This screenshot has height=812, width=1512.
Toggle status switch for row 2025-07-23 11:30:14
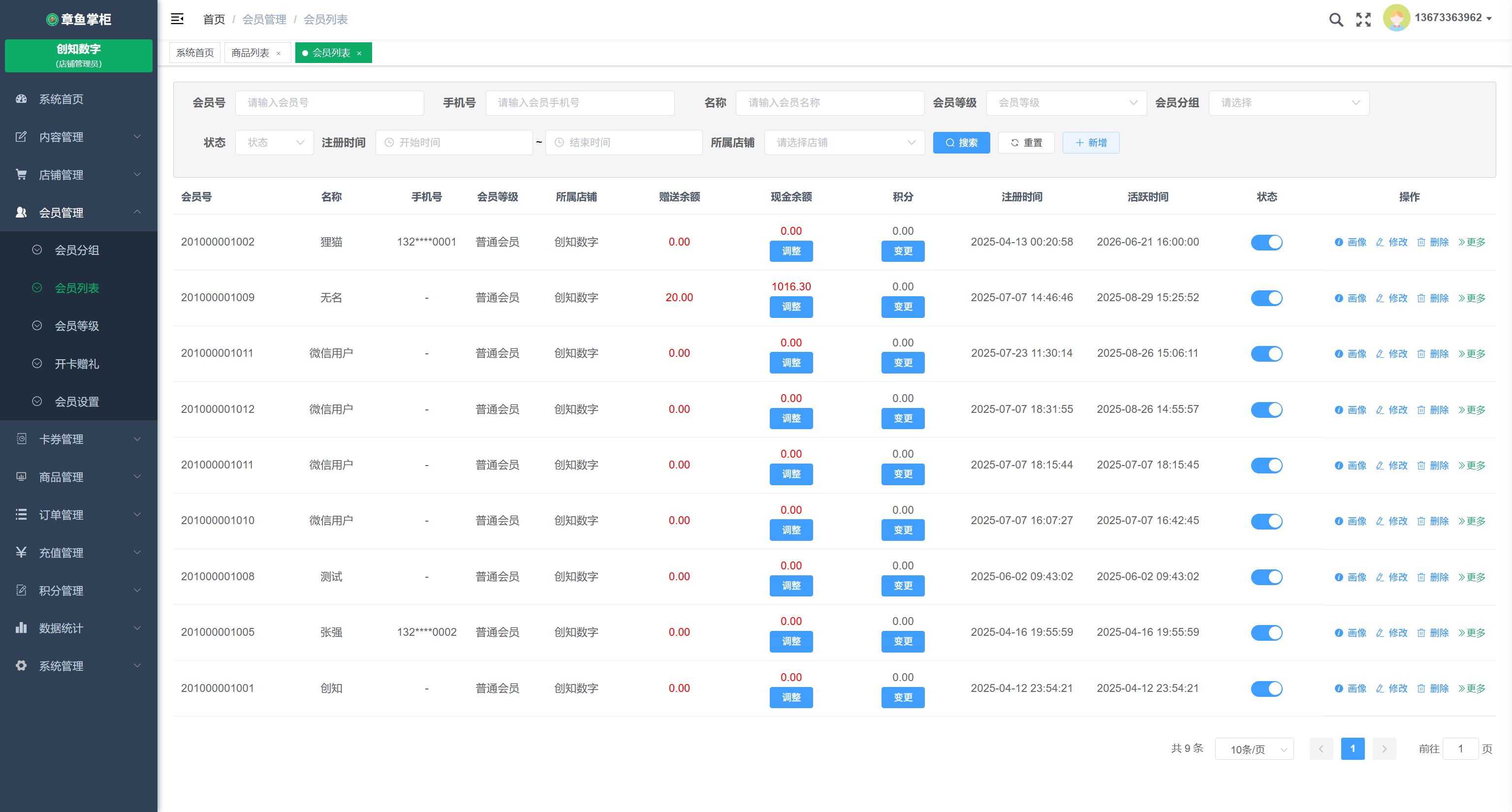point(1267,354)
